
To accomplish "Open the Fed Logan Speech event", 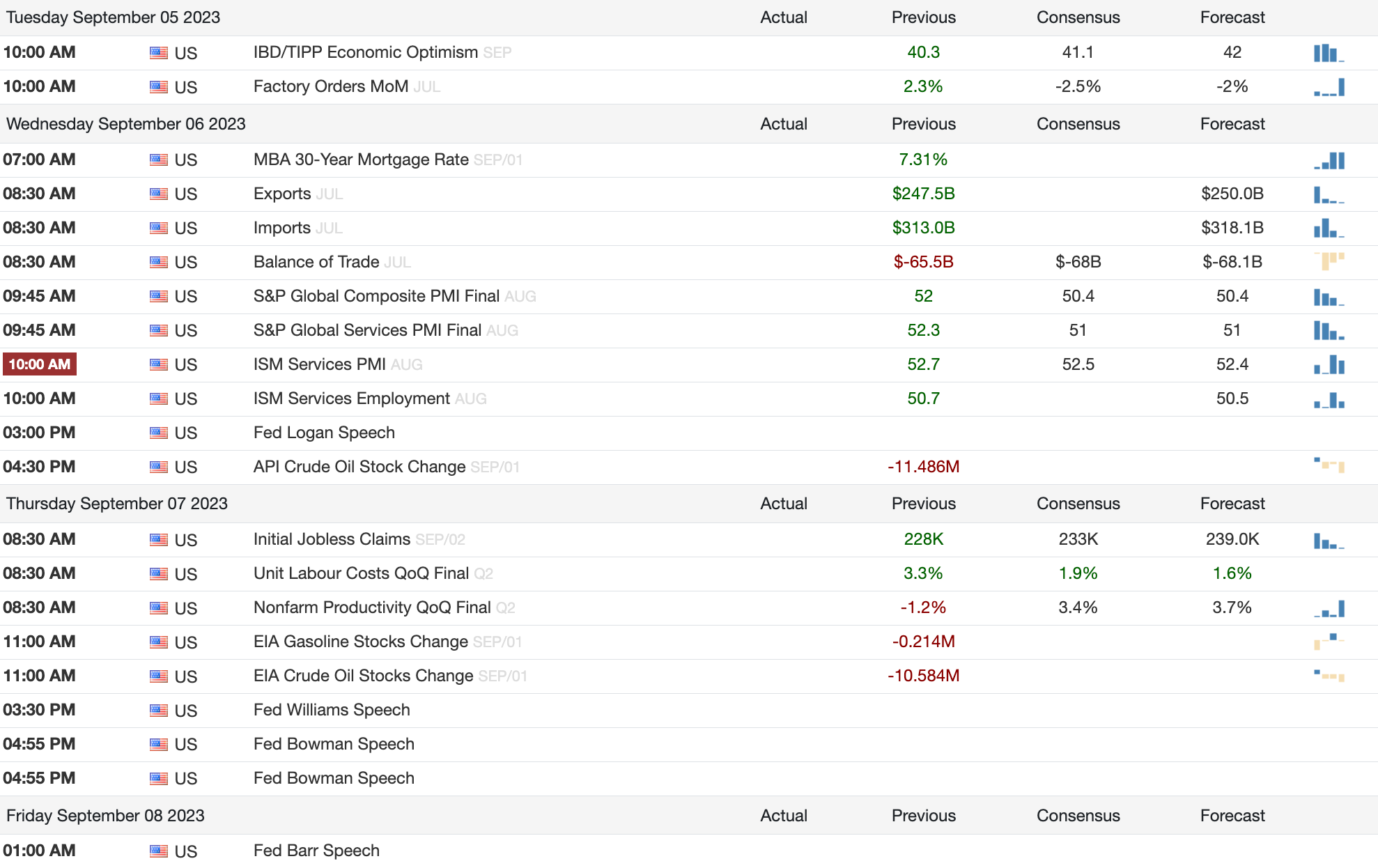I will pos(324,433).
